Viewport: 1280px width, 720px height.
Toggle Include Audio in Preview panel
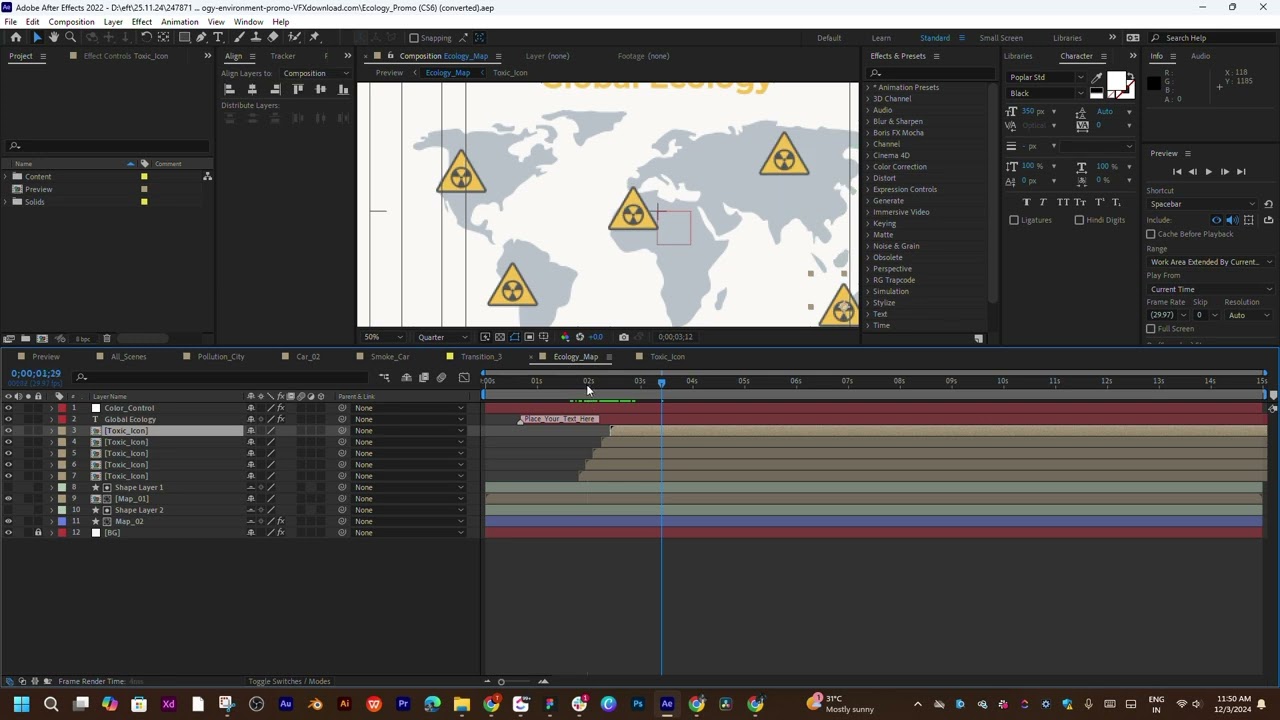click(x=1232, y=220)
